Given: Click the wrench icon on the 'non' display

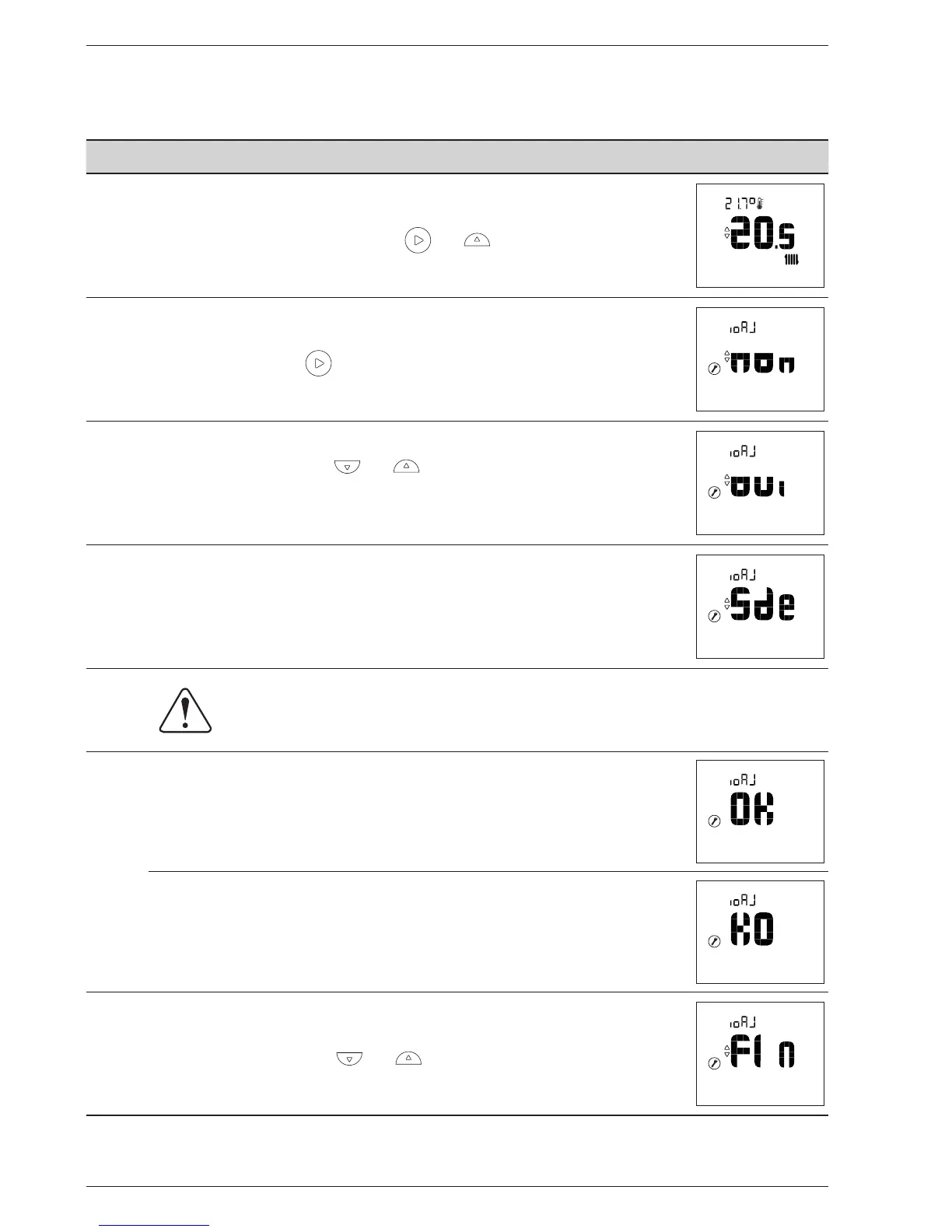Looking at the screenshot, I should coord(715,370).
